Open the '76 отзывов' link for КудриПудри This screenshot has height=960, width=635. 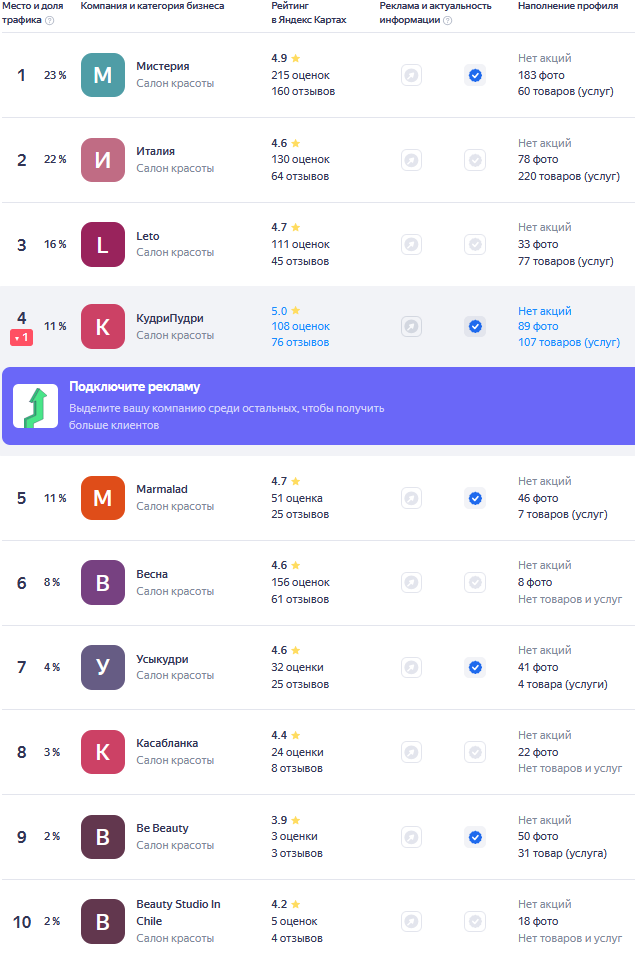(300, 342)
